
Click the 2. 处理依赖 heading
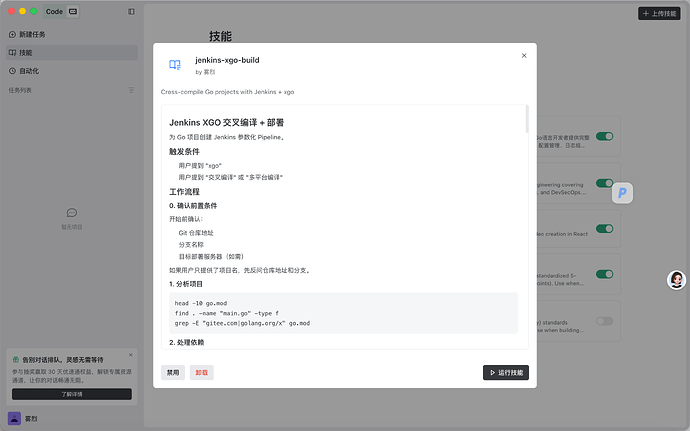187,342
